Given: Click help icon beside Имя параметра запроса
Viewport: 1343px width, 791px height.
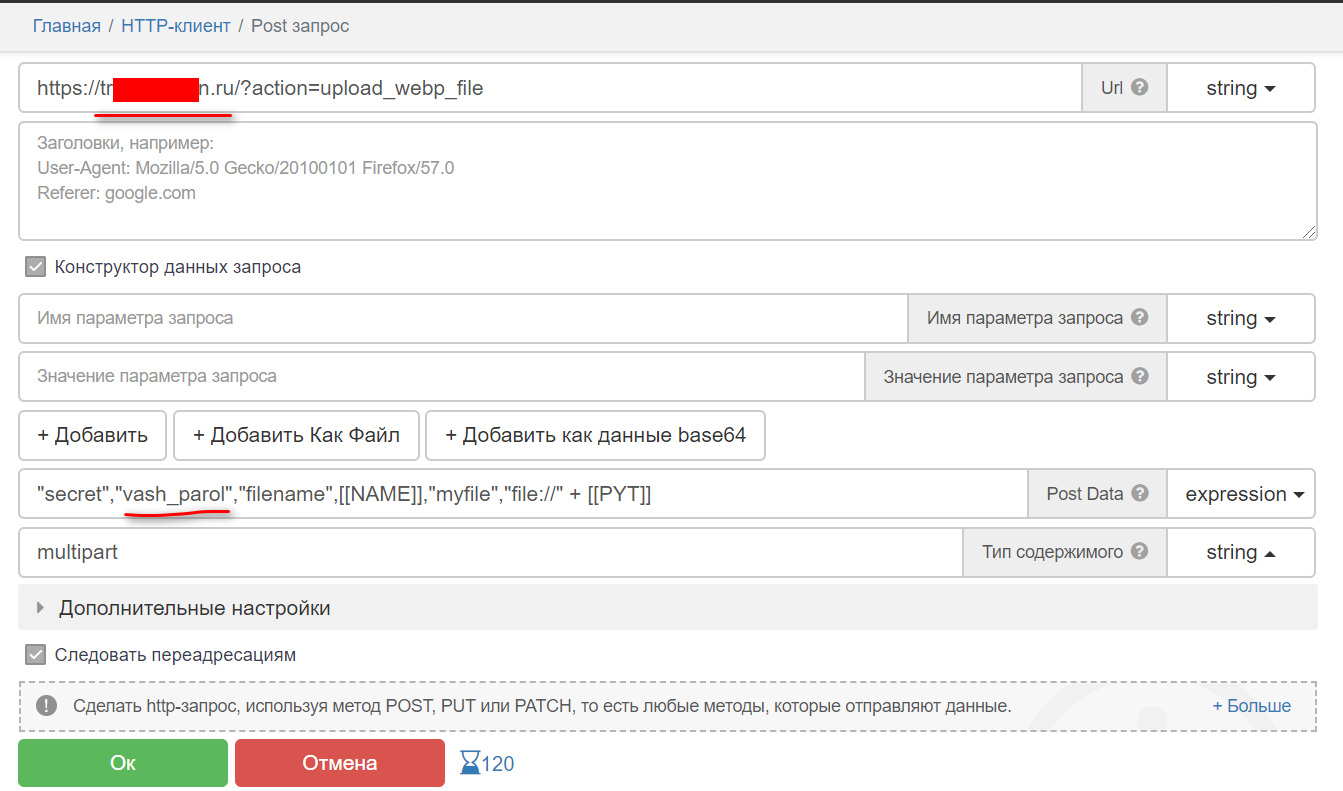Looking at the screenshot, I should pyautogui.click(x=1138, y=318).
